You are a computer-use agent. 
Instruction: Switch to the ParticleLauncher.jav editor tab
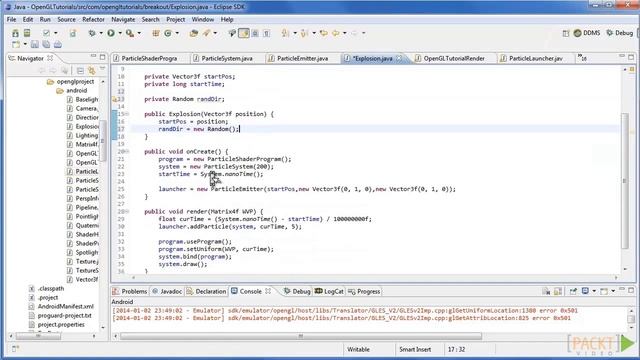tap(535, 58)
